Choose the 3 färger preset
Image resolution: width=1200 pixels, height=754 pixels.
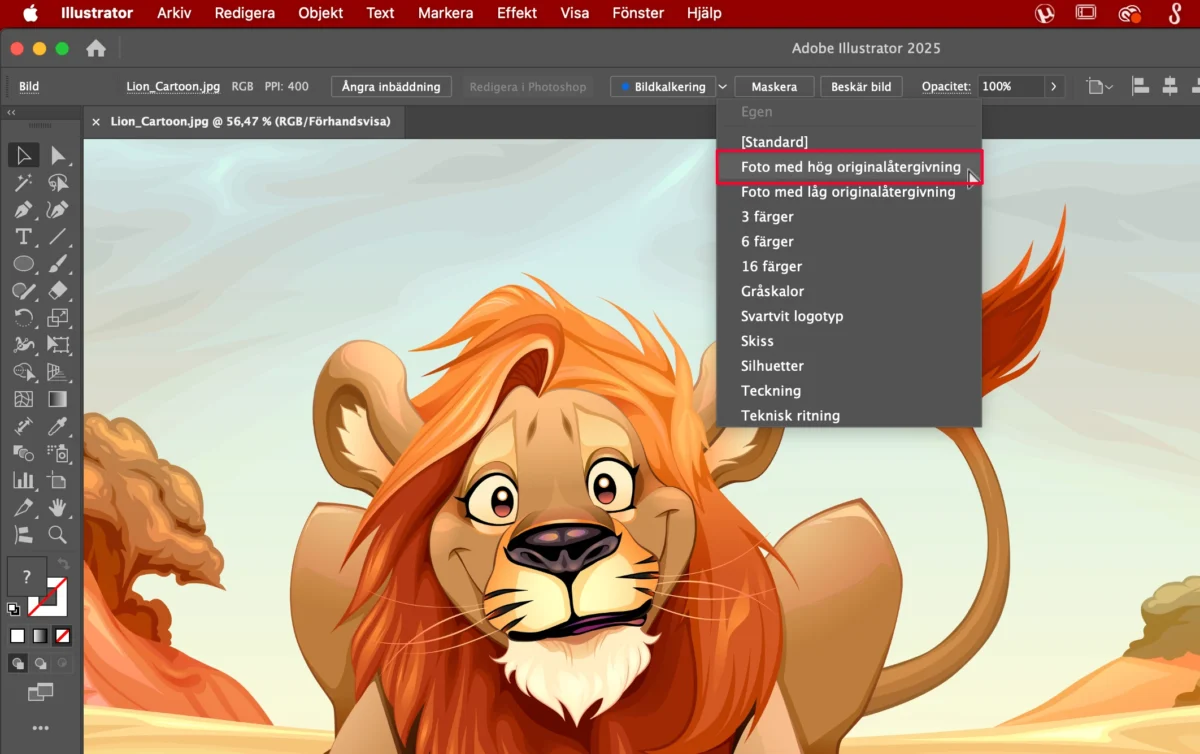click(767, 217)
